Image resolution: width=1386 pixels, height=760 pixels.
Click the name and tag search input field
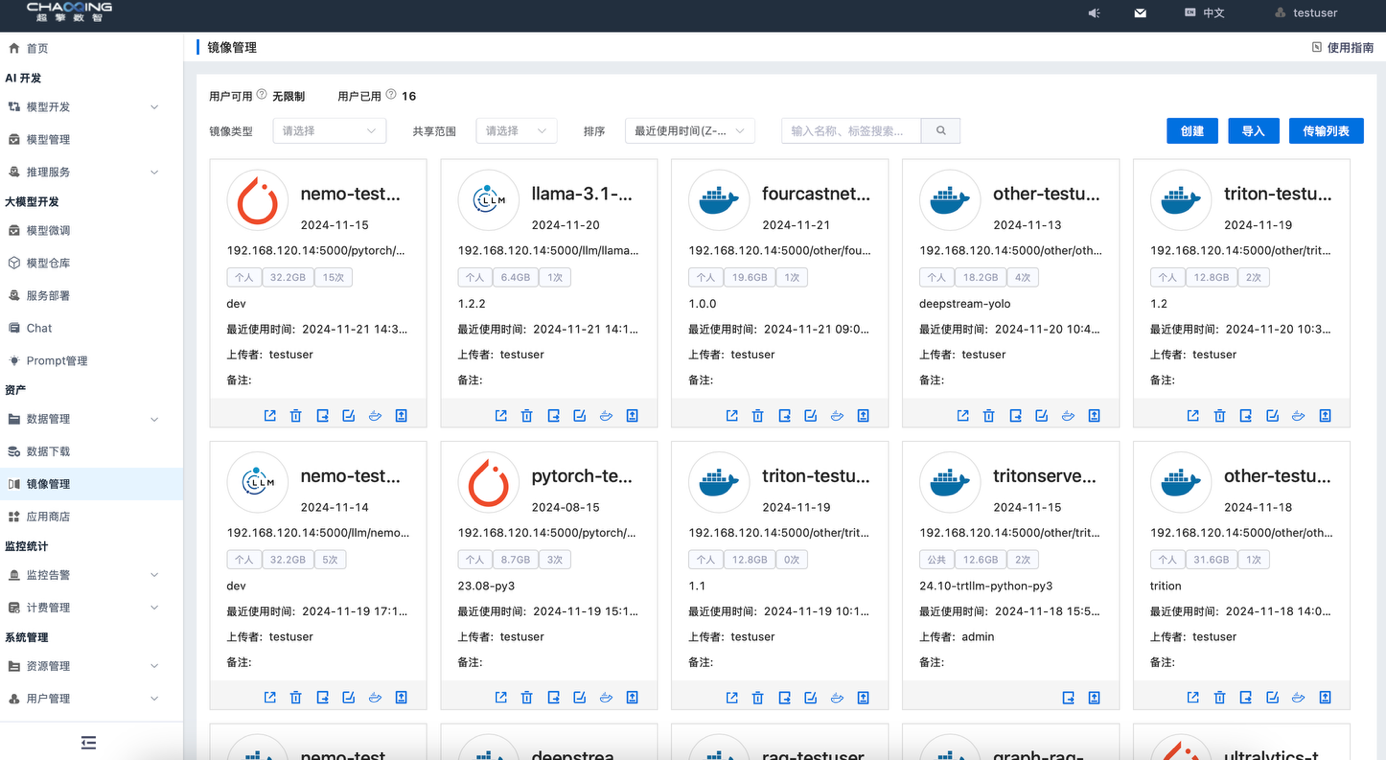click(x=851, y=131)
